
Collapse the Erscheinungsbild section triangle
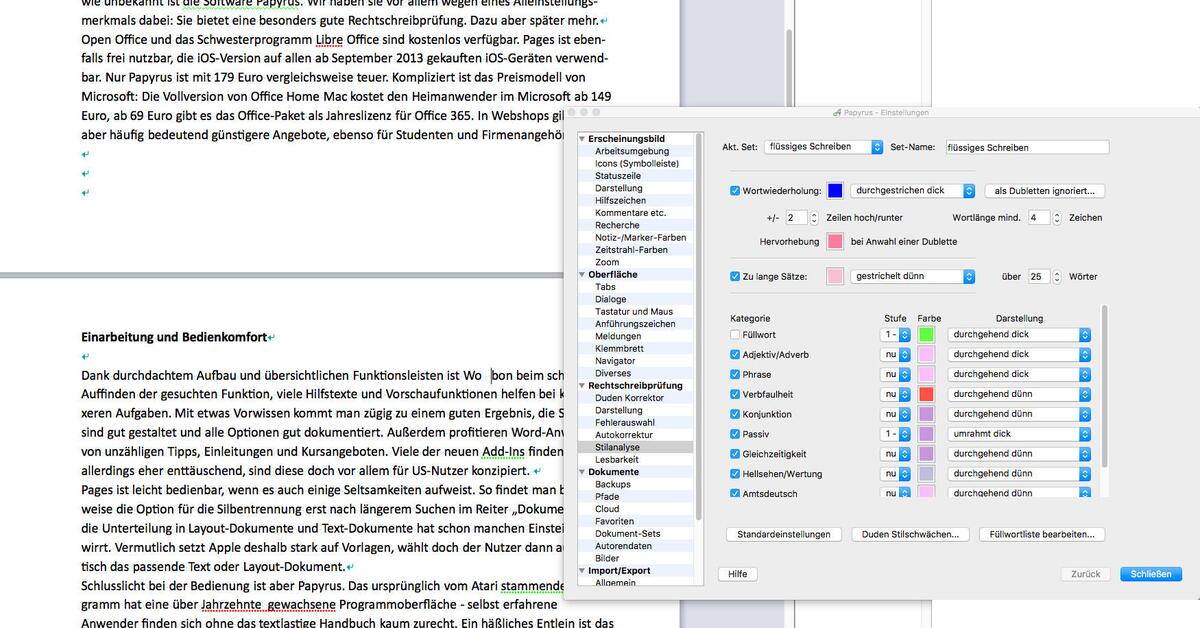[x=582, y=138]
